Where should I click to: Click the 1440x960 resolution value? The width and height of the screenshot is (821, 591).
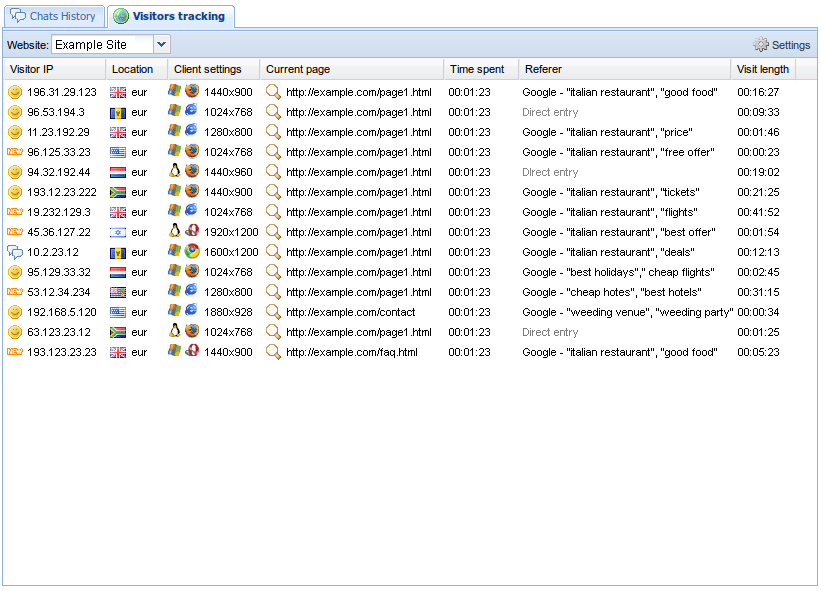(x=228, y=172)
